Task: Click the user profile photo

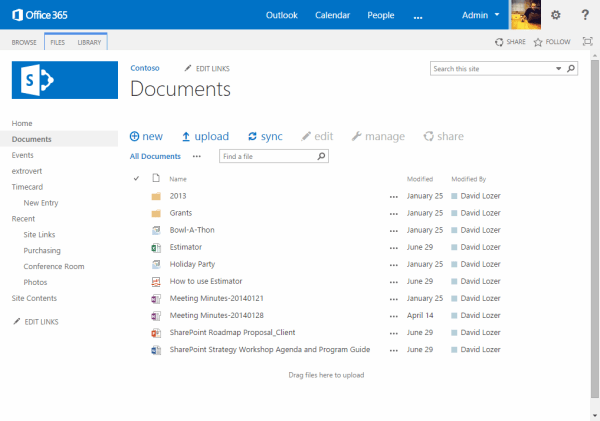Action: coord(526,15)
